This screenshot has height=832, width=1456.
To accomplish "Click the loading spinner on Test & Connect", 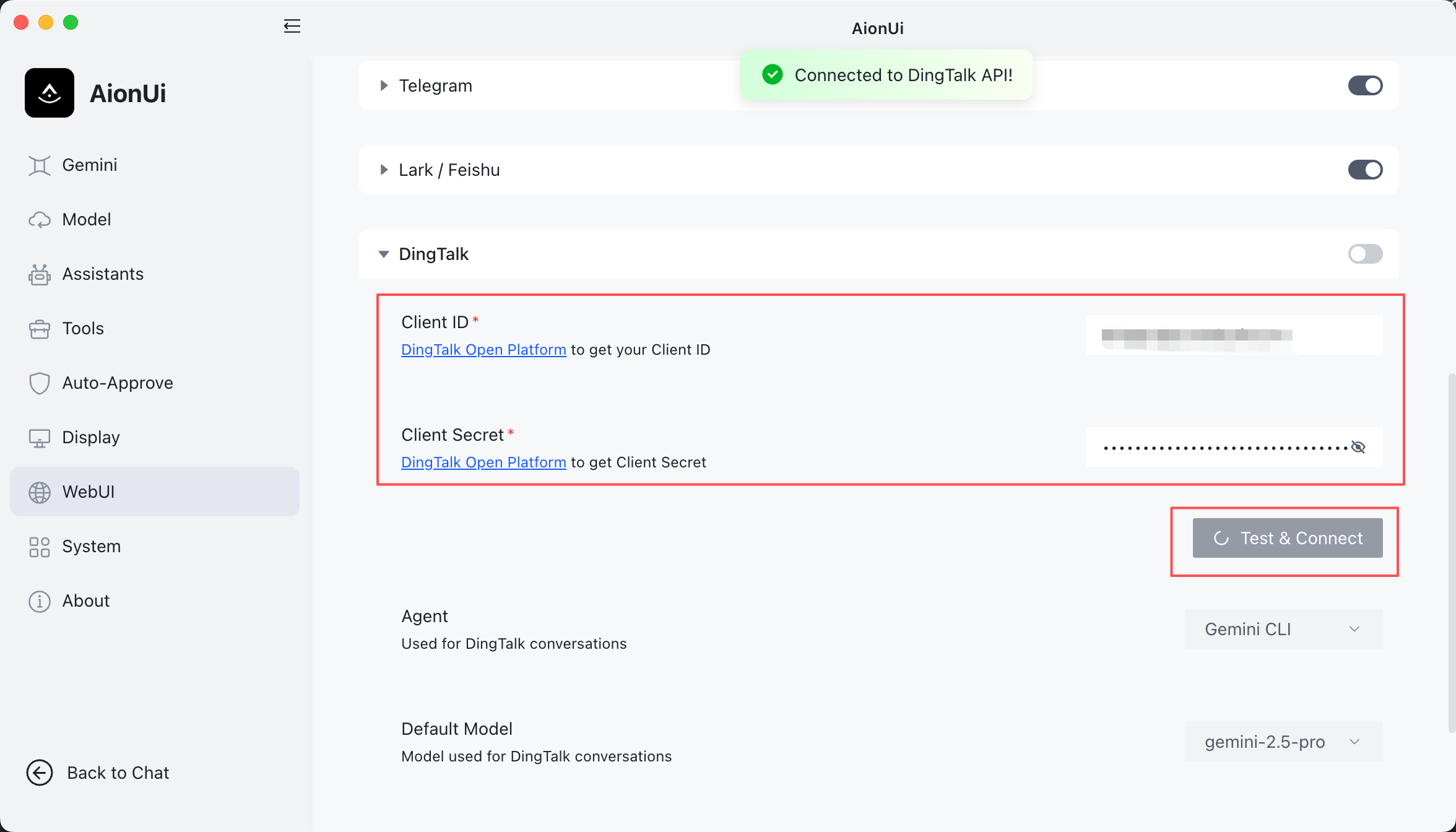I will [x=1221, y=538].
